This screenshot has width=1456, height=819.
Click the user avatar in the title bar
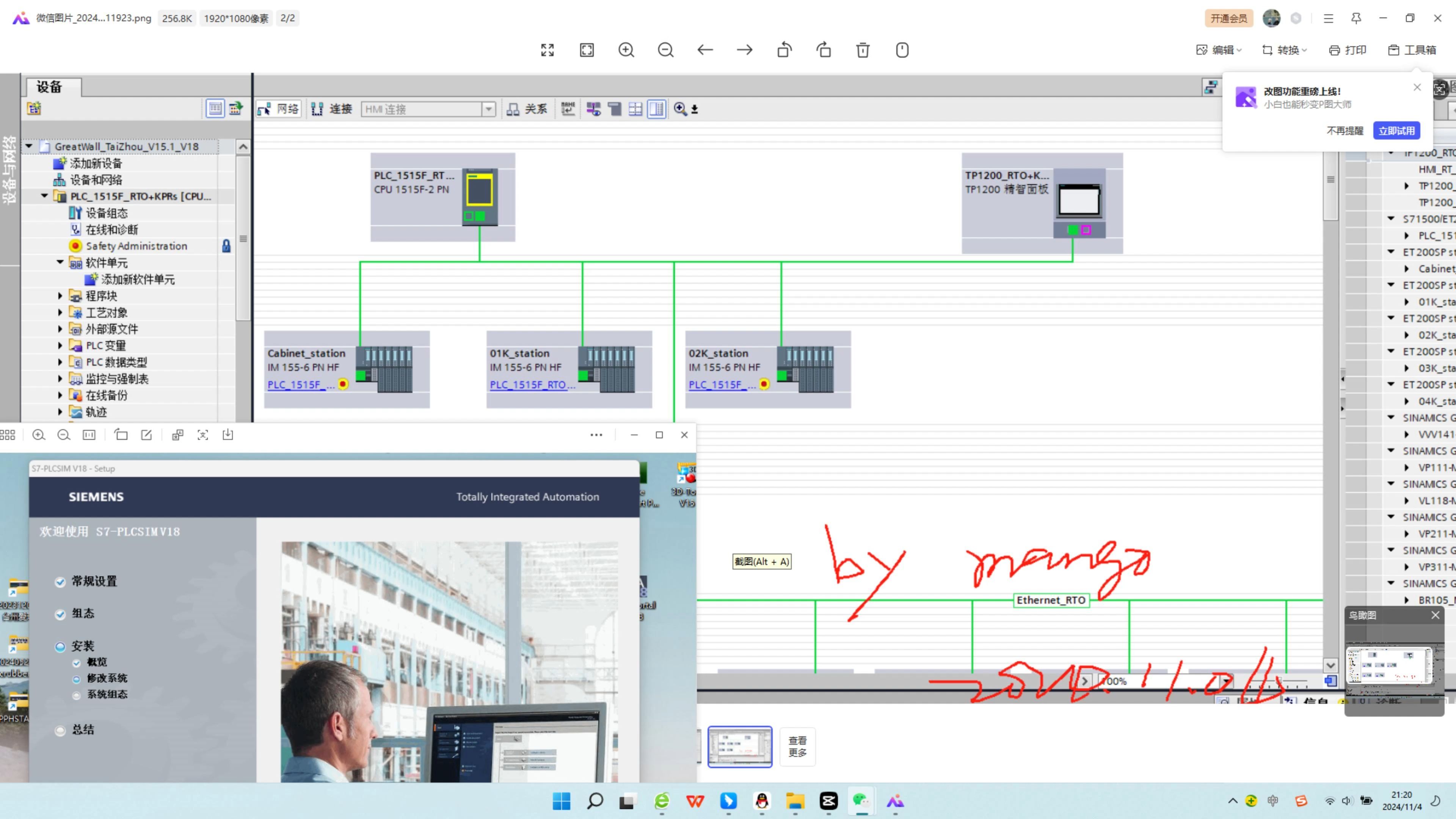tap(1272, 18)
